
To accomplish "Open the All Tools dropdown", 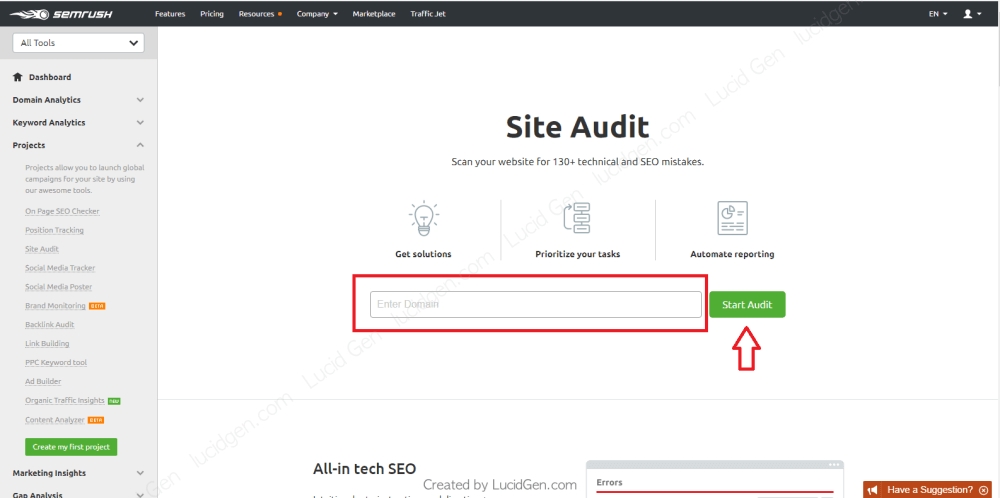I will click(x=78, y=43).
